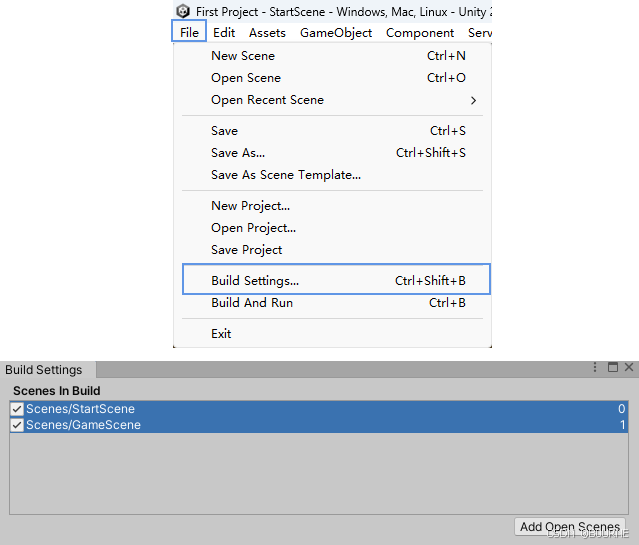Image resolution: width=639 pixels, height=545 pixels.
Task: Choose New Scene from File menu
Action: tap(332, 56)
